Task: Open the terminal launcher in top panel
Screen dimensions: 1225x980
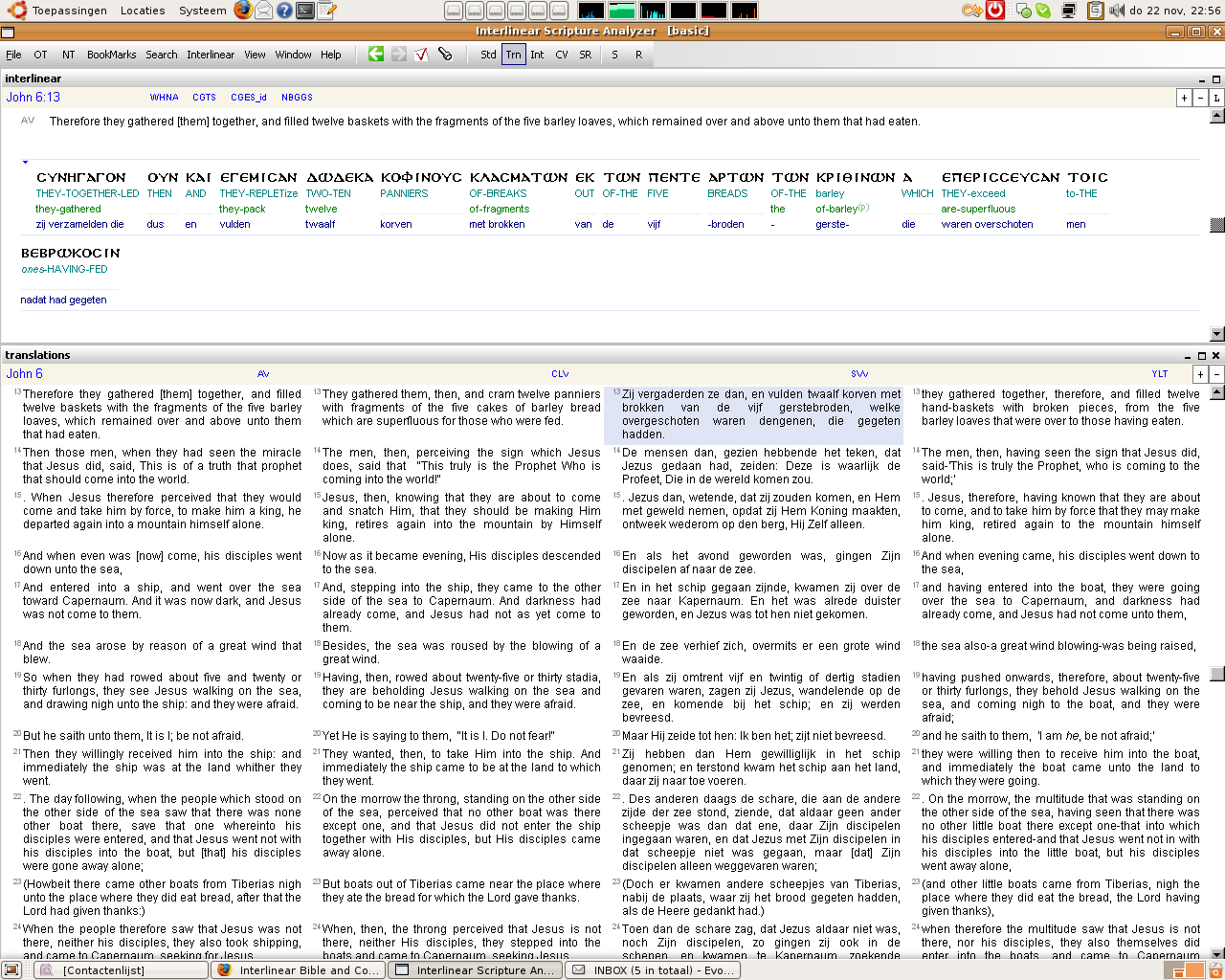Action: point(305,11)
